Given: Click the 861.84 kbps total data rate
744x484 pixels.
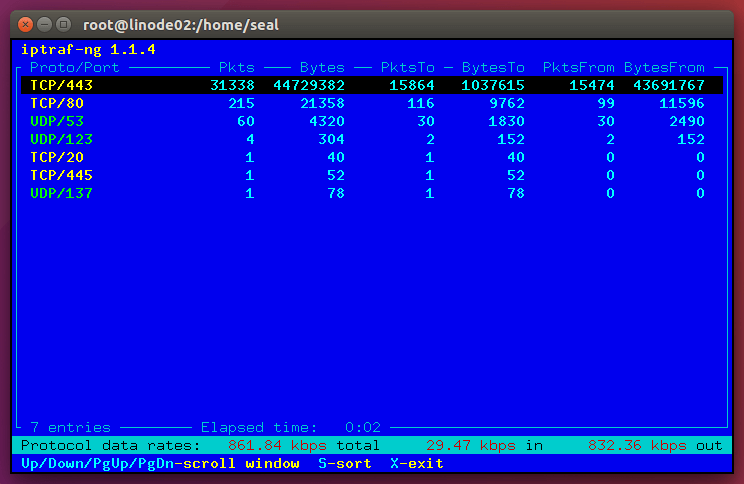Looking at the screenshot, I should [304, 445].
